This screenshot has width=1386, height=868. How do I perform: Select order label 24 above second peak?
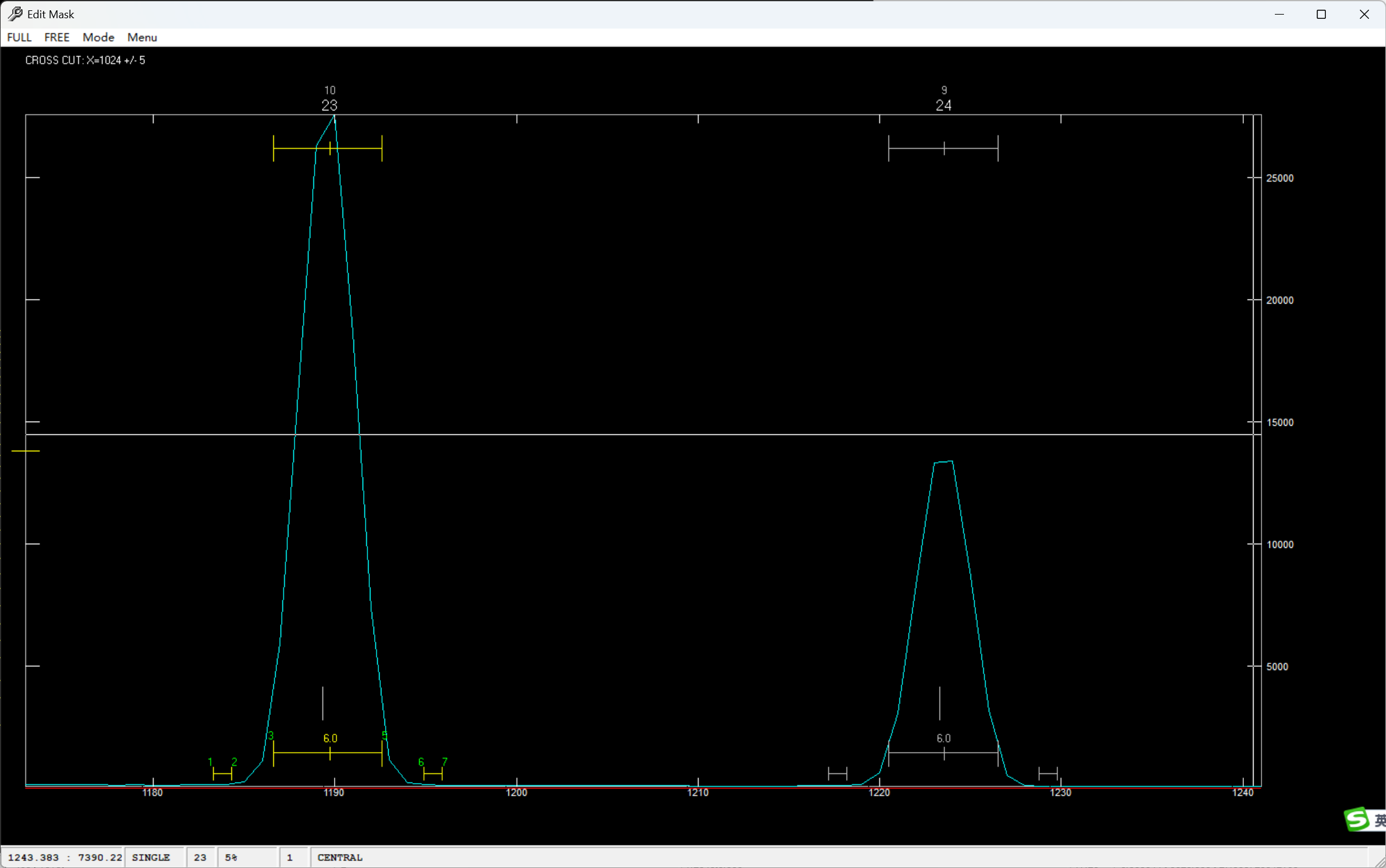click(x=943, y=106)
